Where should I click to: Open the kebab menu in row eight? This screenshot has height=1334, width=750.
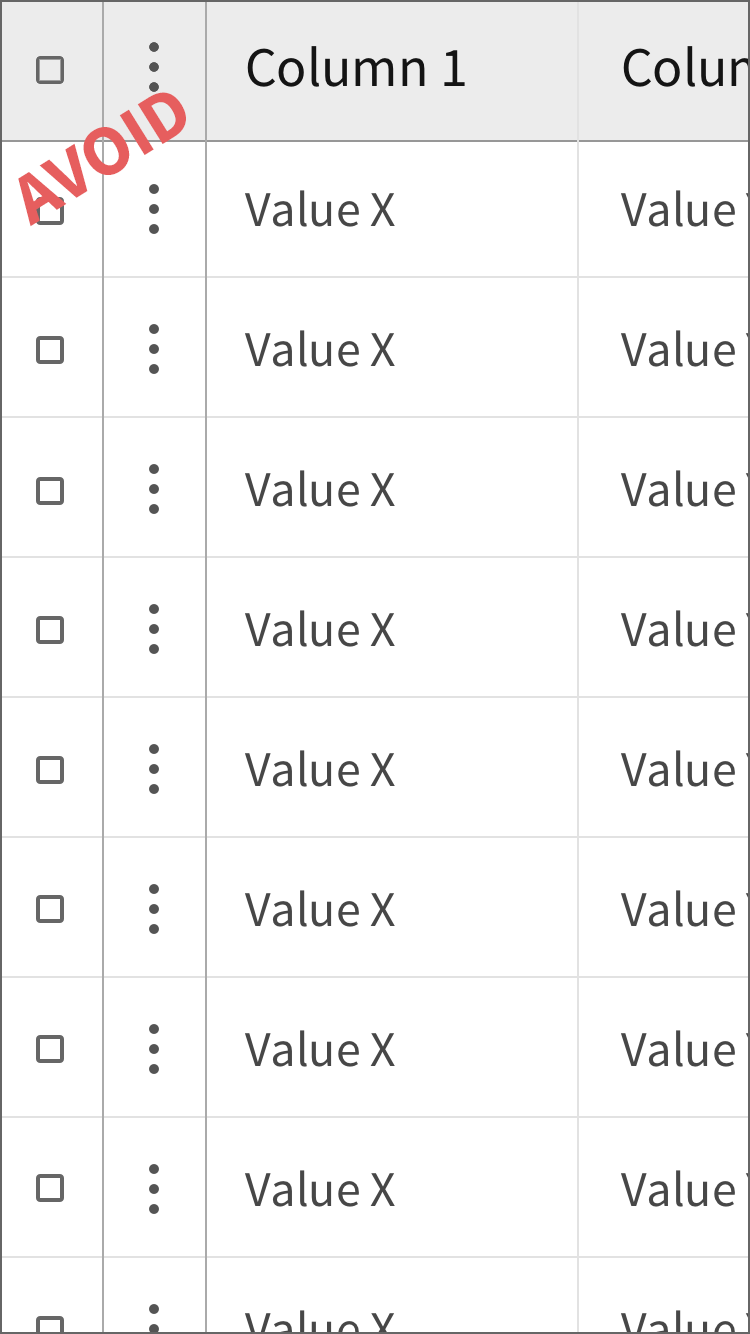click(153, 1189)
